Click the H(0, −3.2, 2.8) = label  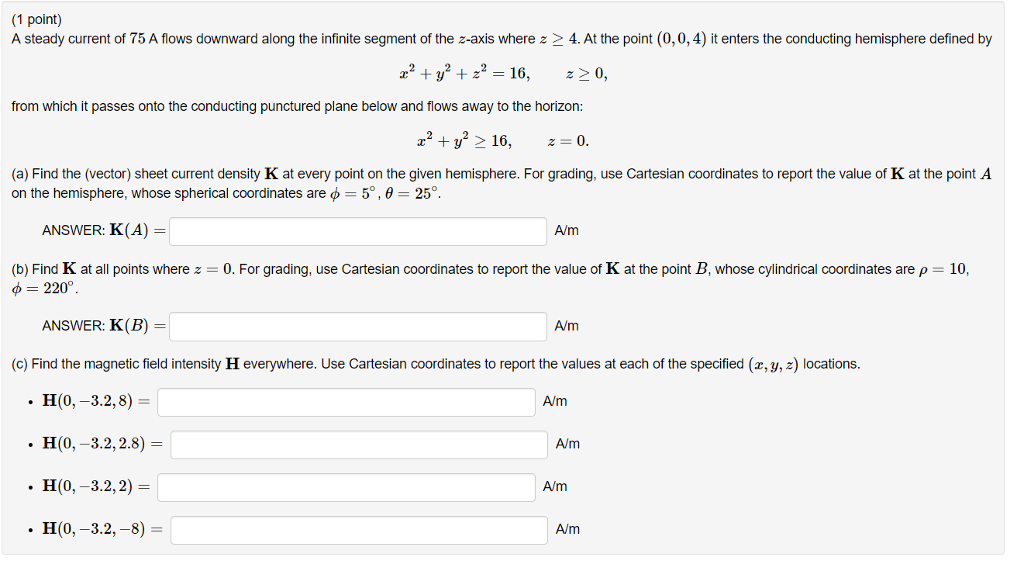point(103,444)
